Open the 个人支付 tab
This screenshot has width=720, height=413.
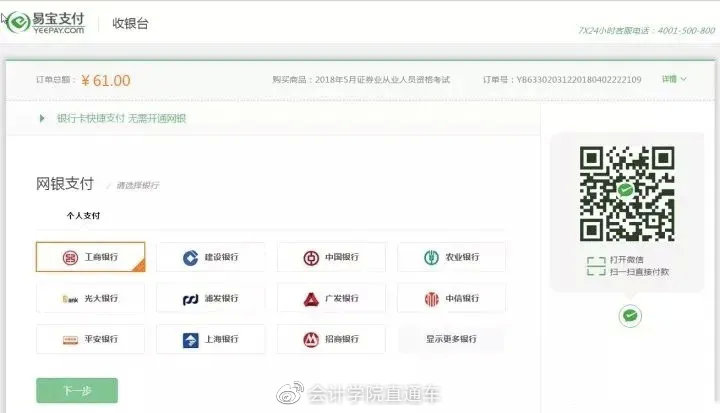pyautogui.click(x=83, y=215)
